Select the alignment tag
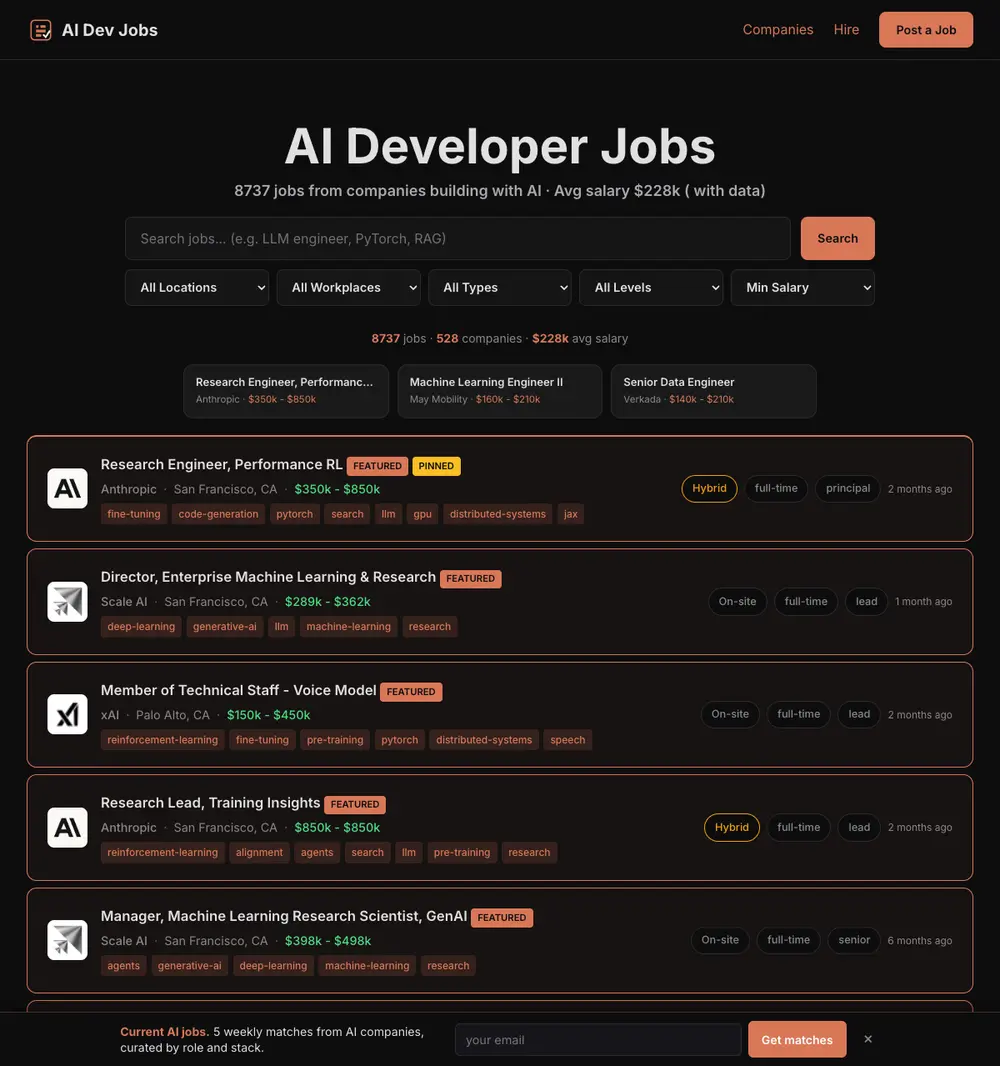The image size is (1000, 1066). (259, 853)
